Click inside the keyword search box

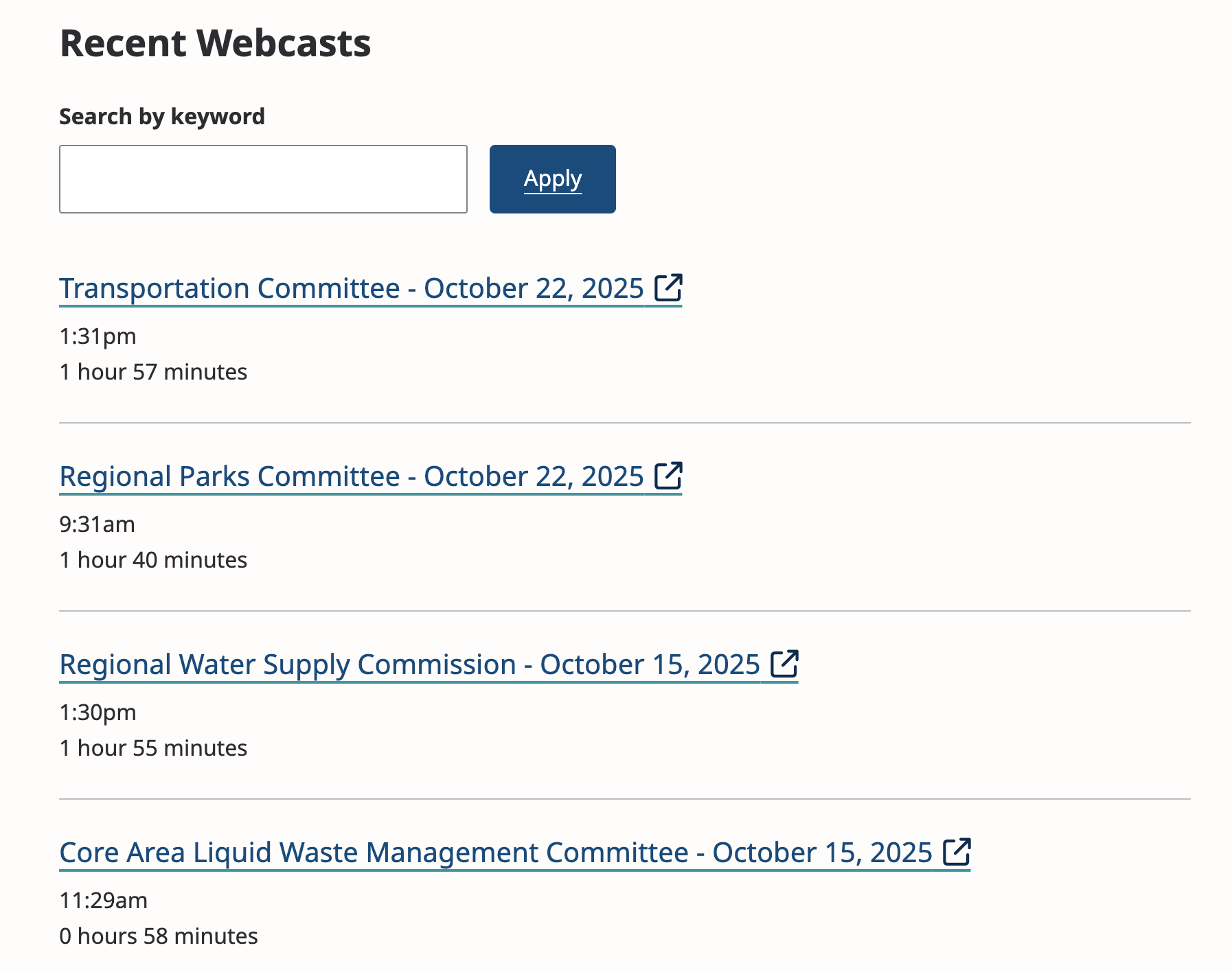tap(263, 178)
